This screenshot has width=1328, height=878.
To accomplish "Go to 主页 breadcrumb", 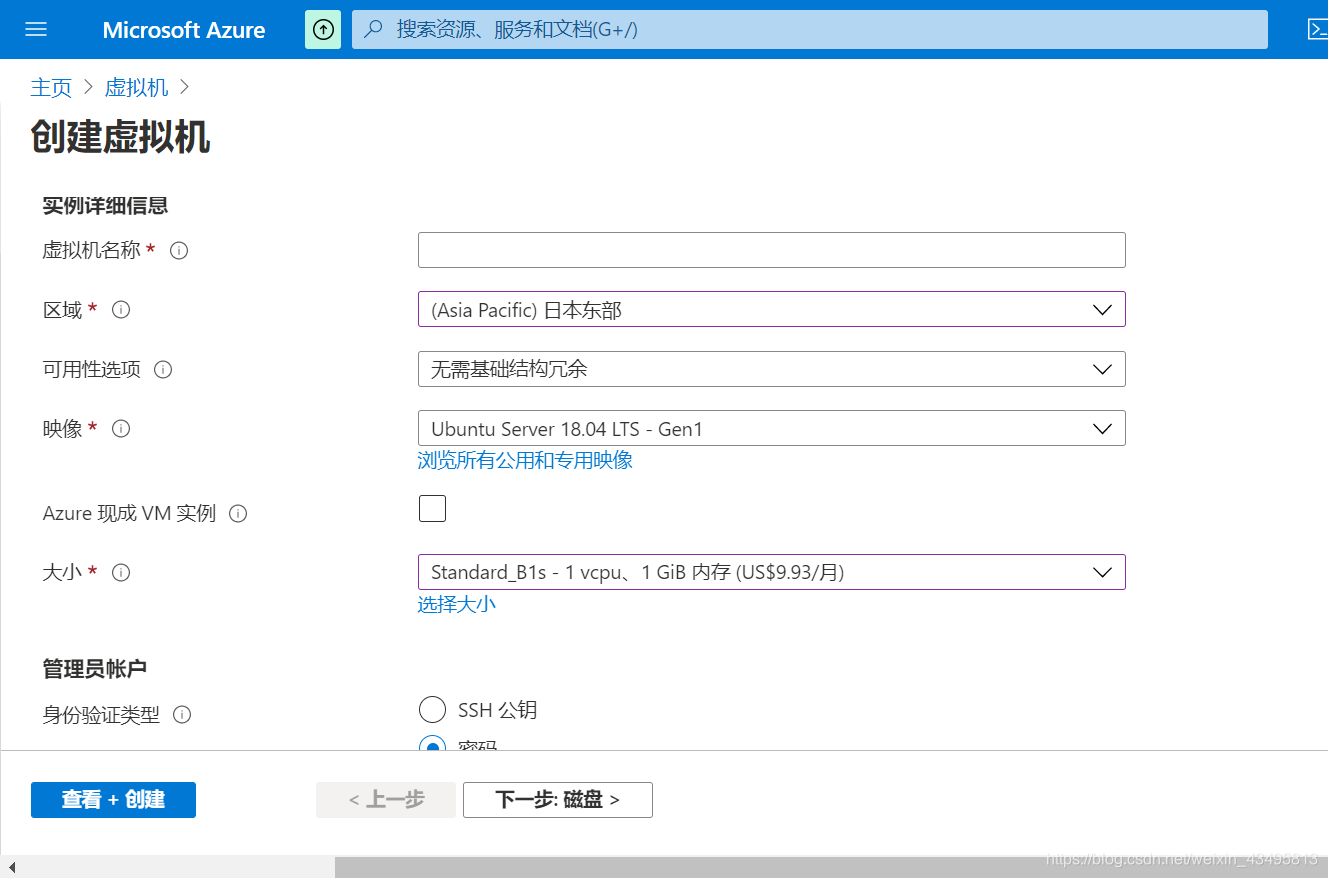I will 51,88.
